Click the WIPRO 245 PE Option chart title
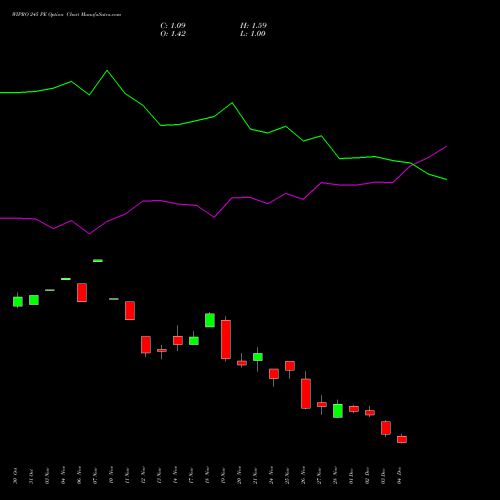Screen dimensions: 500x500 point(66,15)
